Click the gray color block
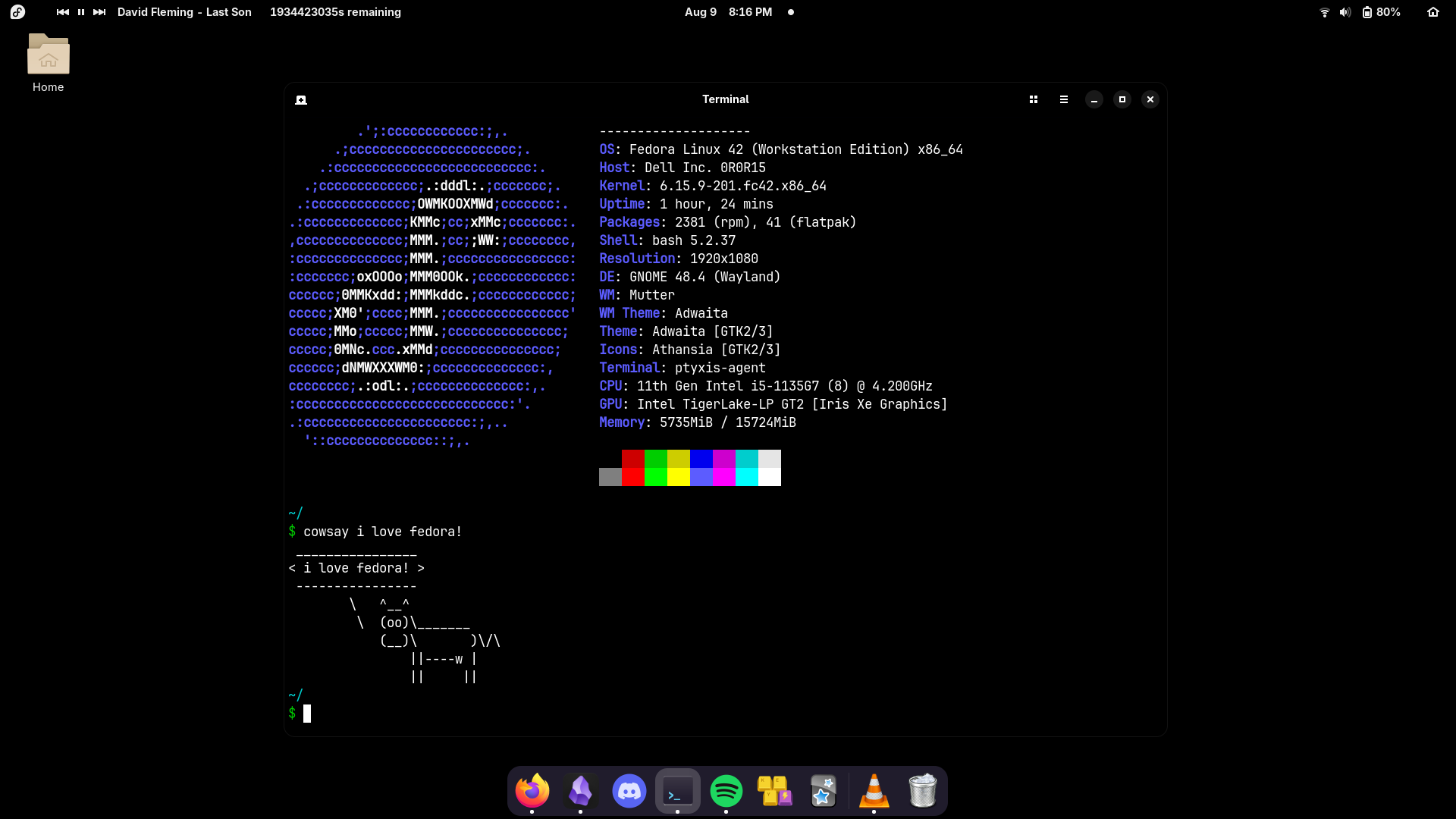The height and width of the screenshot is (819, 1456). pyautogui.click(x=610, y=477)
